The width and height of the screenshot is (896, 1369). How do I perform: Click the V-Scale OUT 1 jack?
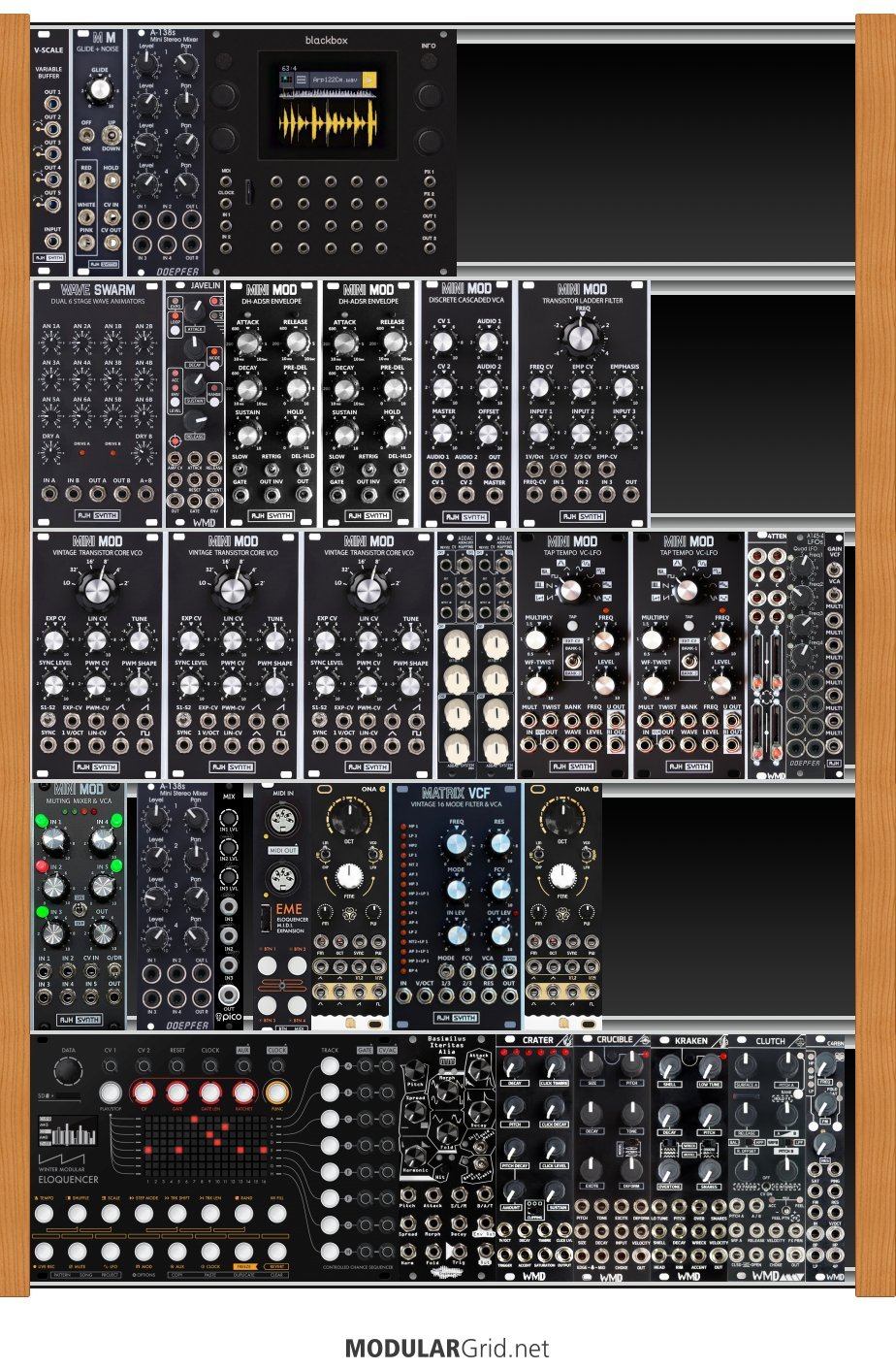pyautogui.click(x=52, y=104)
